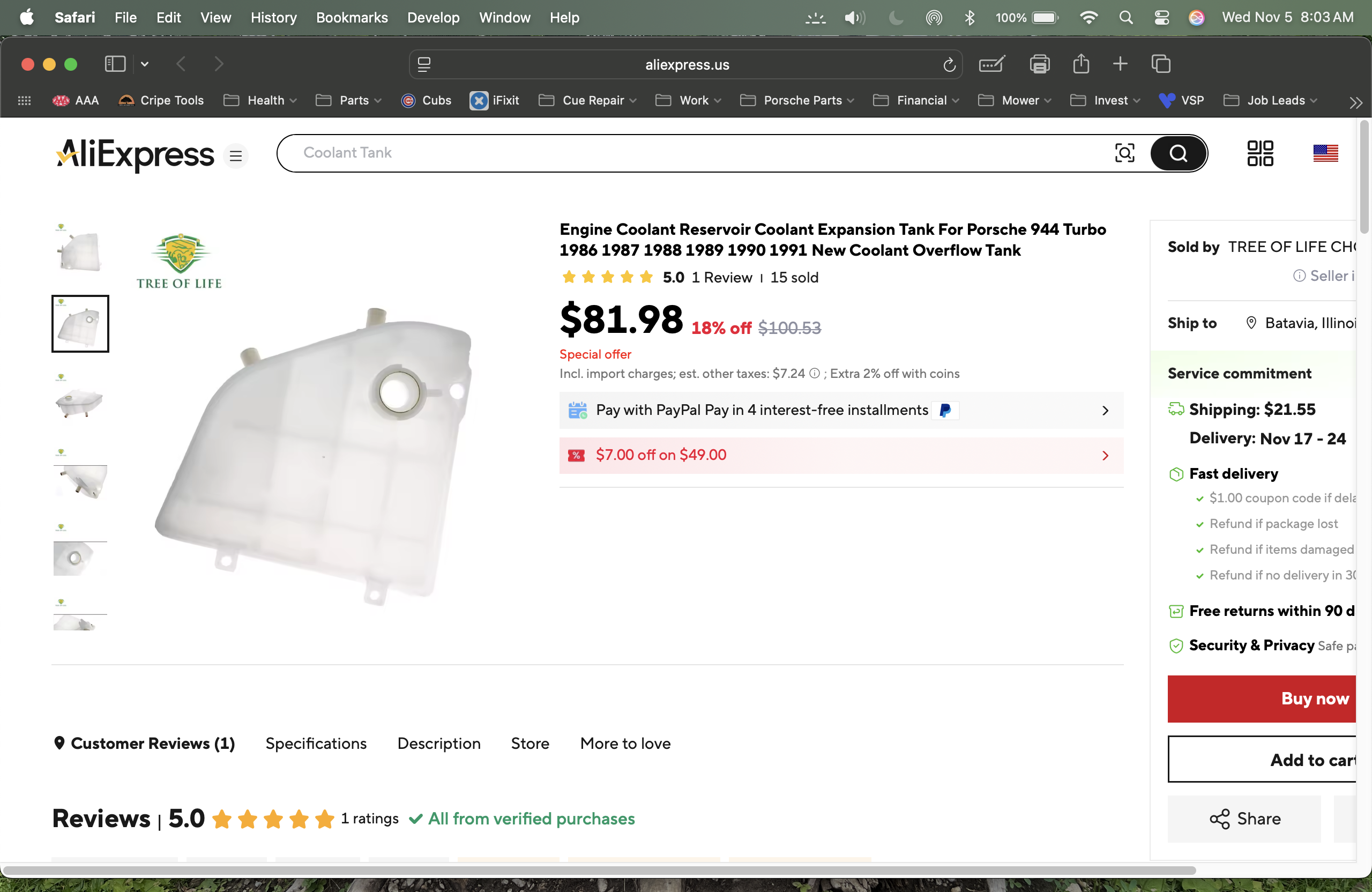Open Spotlight search in menu bar
Image resolution: width=1372 pixels, height=892 pixels.
click(x=1125, y=17)
